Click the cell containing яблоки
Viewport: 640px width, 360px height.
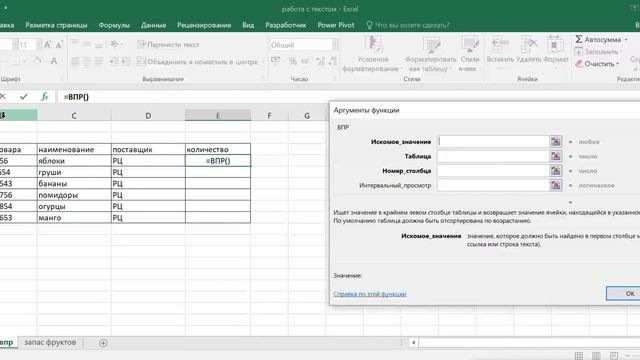(x=74, y=161)
